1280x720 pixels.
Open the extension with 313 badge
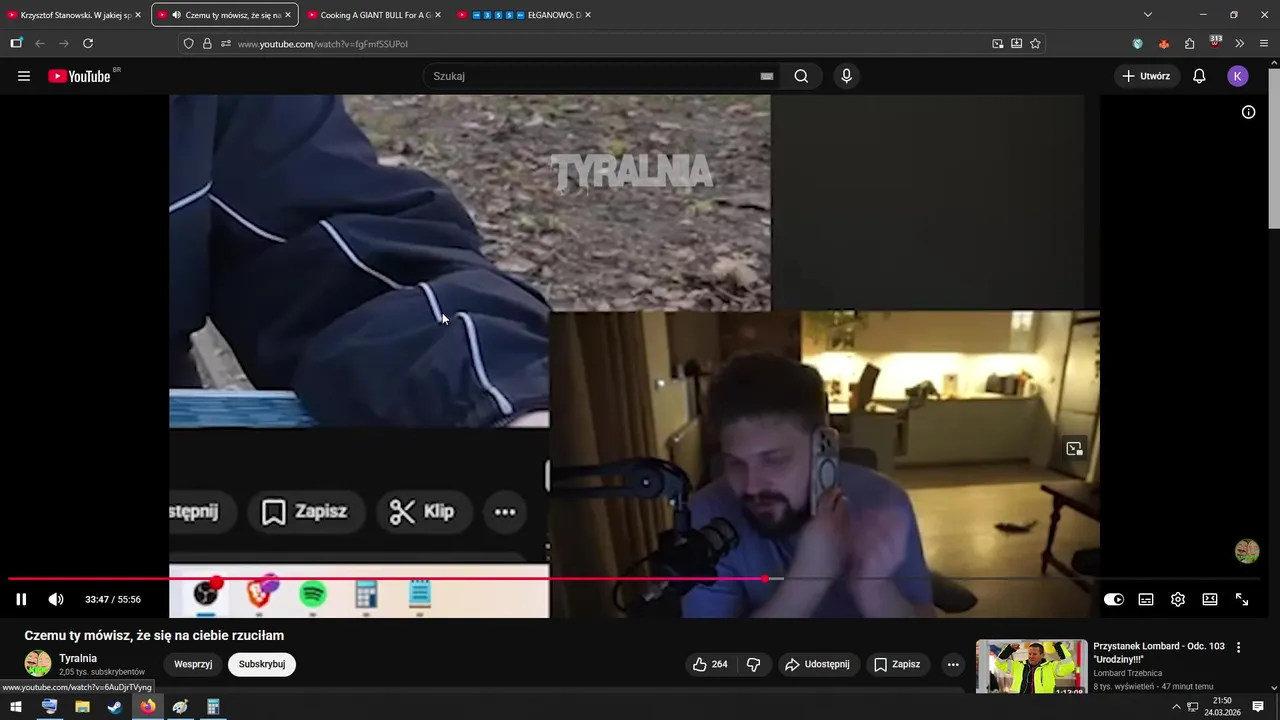[1215, 43]
